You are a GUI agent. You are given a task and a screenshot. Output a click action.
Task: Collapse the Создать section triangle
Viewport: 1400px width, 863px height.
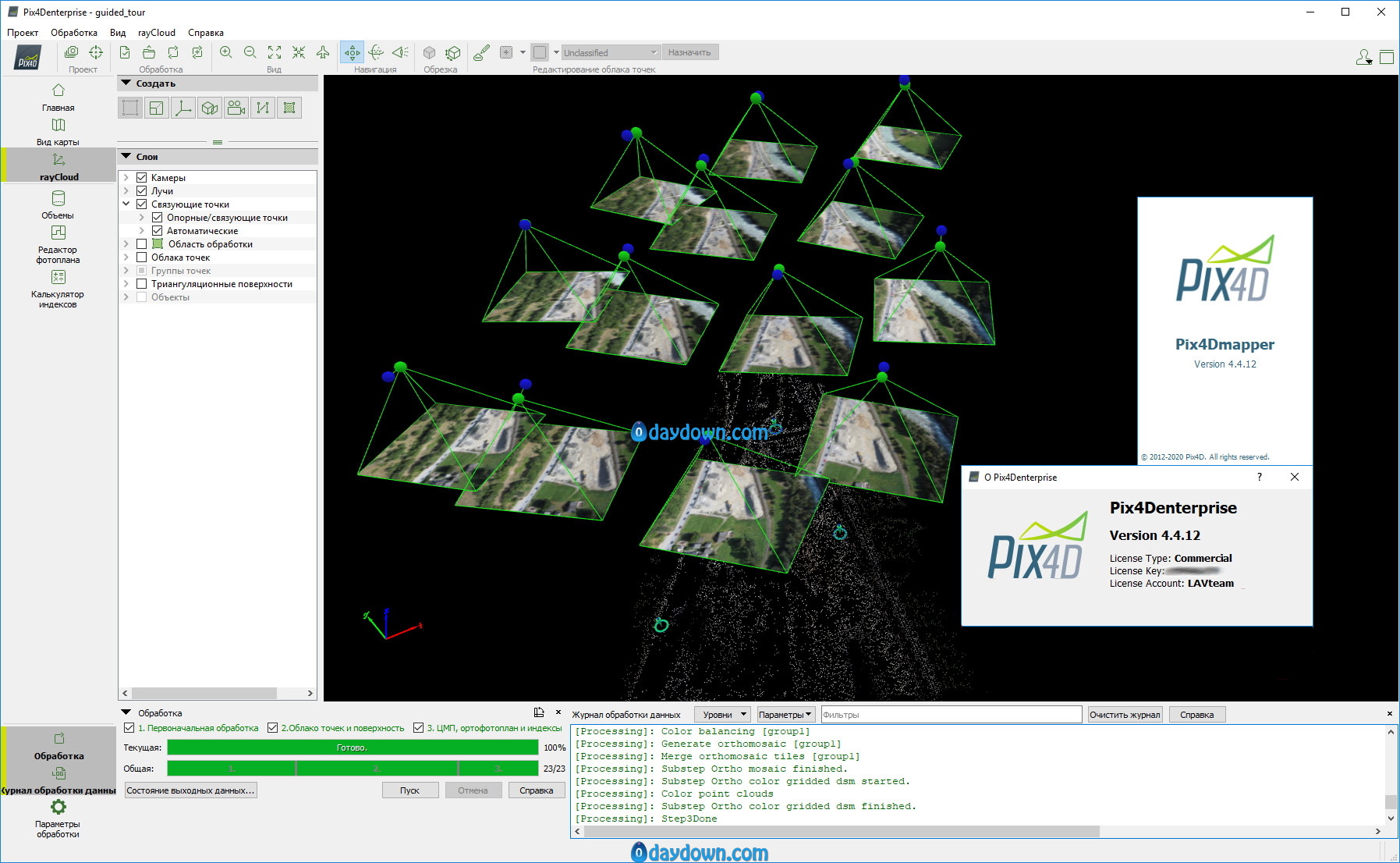126,83
